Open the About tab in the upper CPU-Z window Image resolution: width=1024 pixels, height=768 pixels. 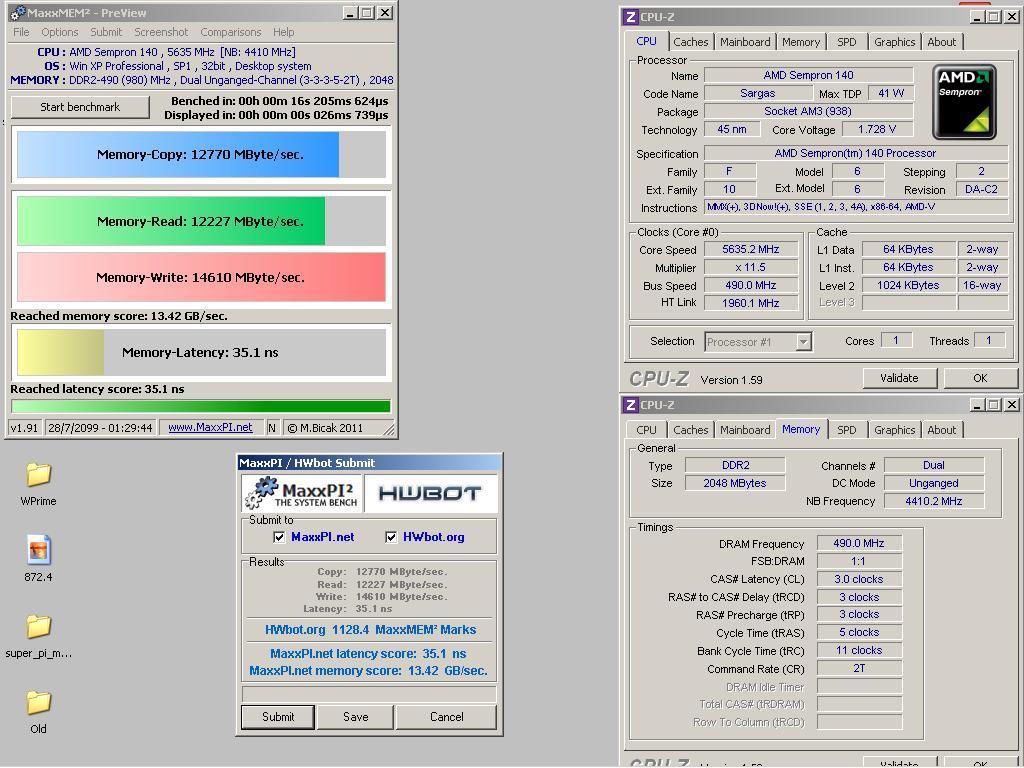click(x=941, y=42)
